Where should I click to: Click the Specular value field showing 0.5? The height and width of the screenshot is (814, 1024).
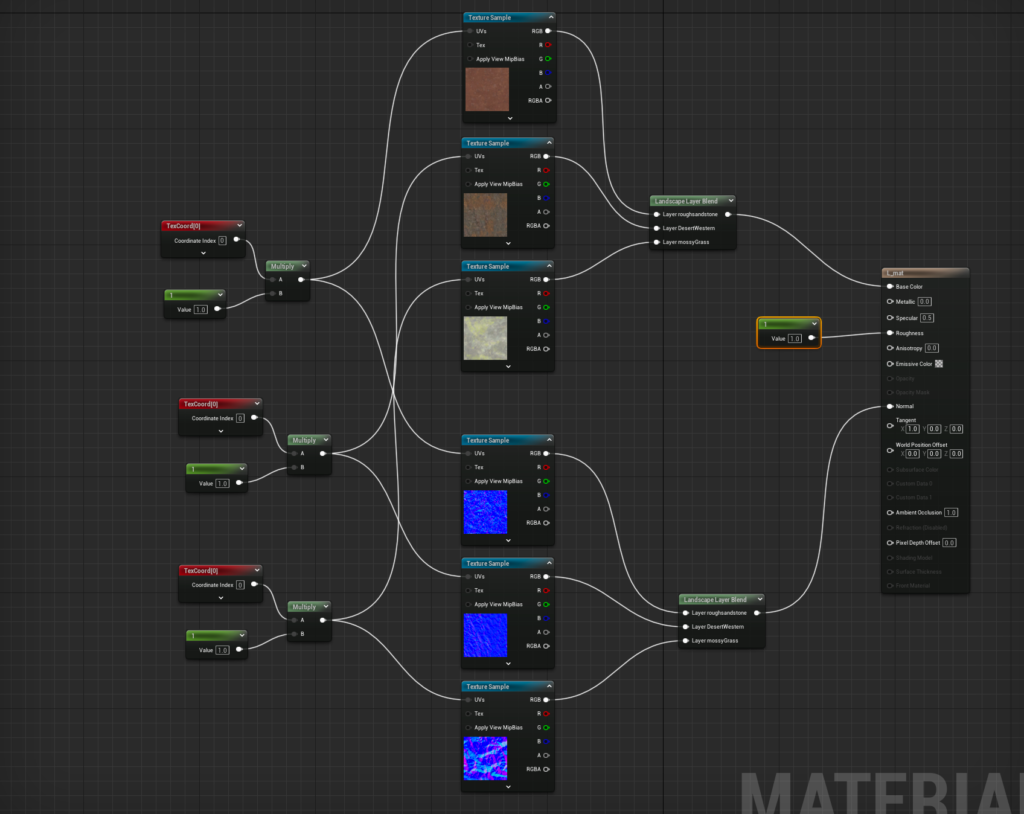(927, 318)
